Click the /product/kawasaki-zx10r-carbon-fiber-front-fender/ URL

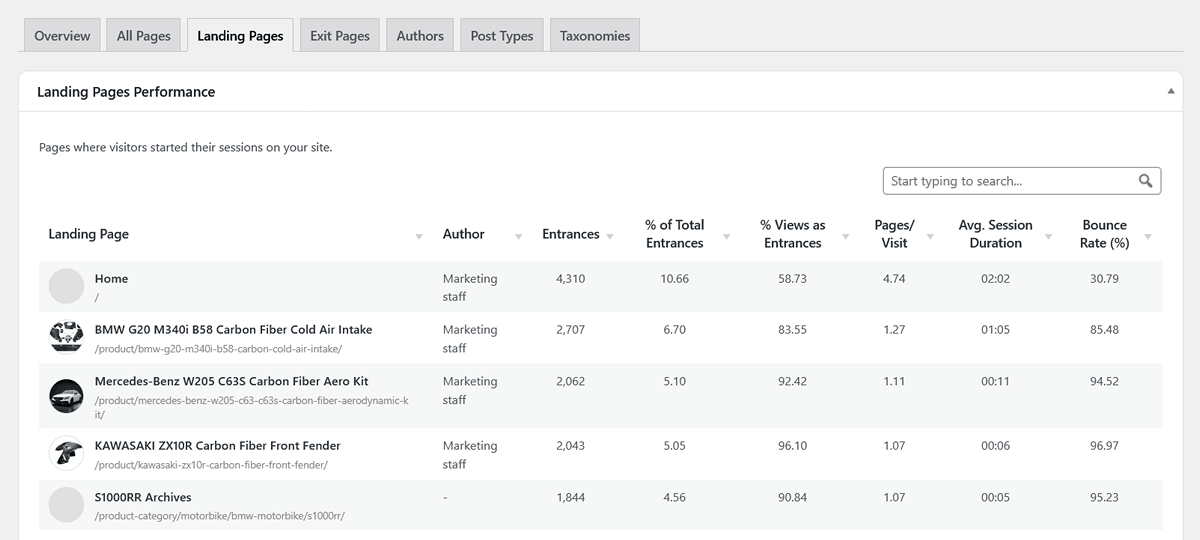pos(212,465)
